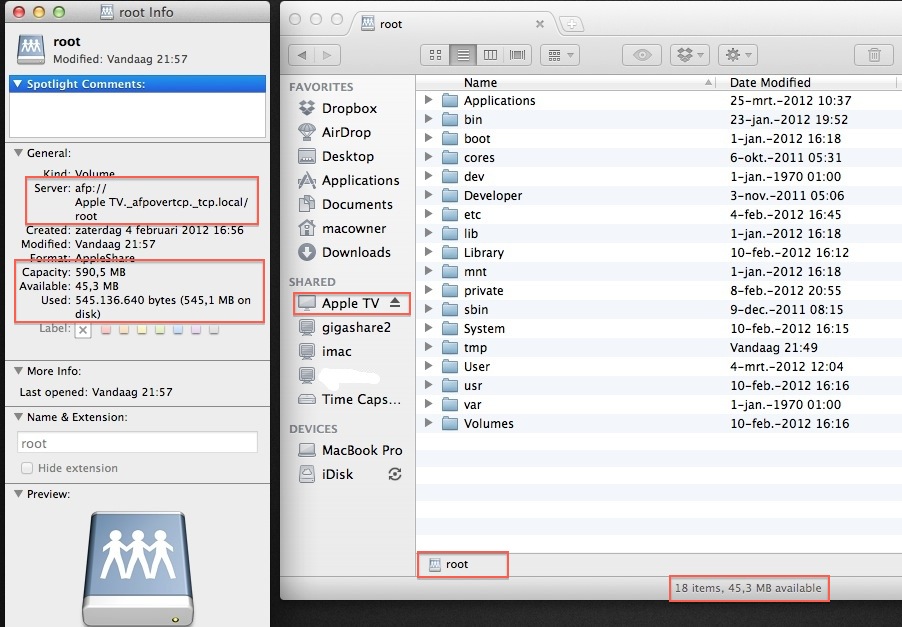Select the etc folder row
Viewport: 902px width, 627px height.
pos(659,215)
